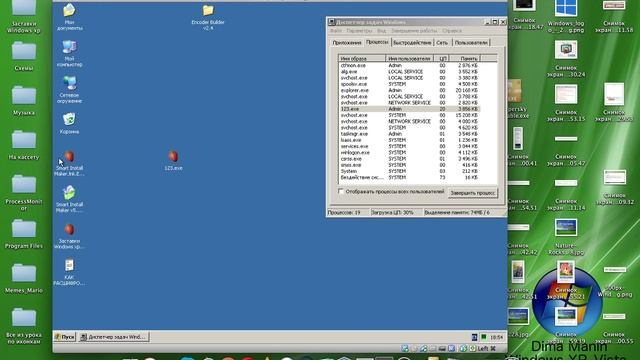Sort by Имя образа column header
640x360 pixels.
(x=362, y=58)
